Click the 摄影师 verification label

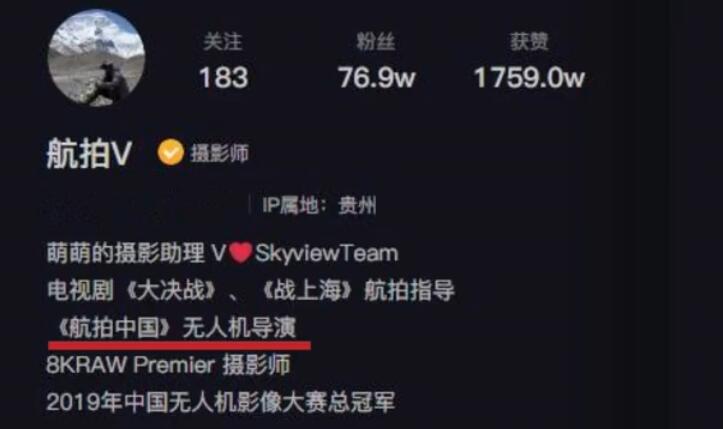tap(219, 153)
